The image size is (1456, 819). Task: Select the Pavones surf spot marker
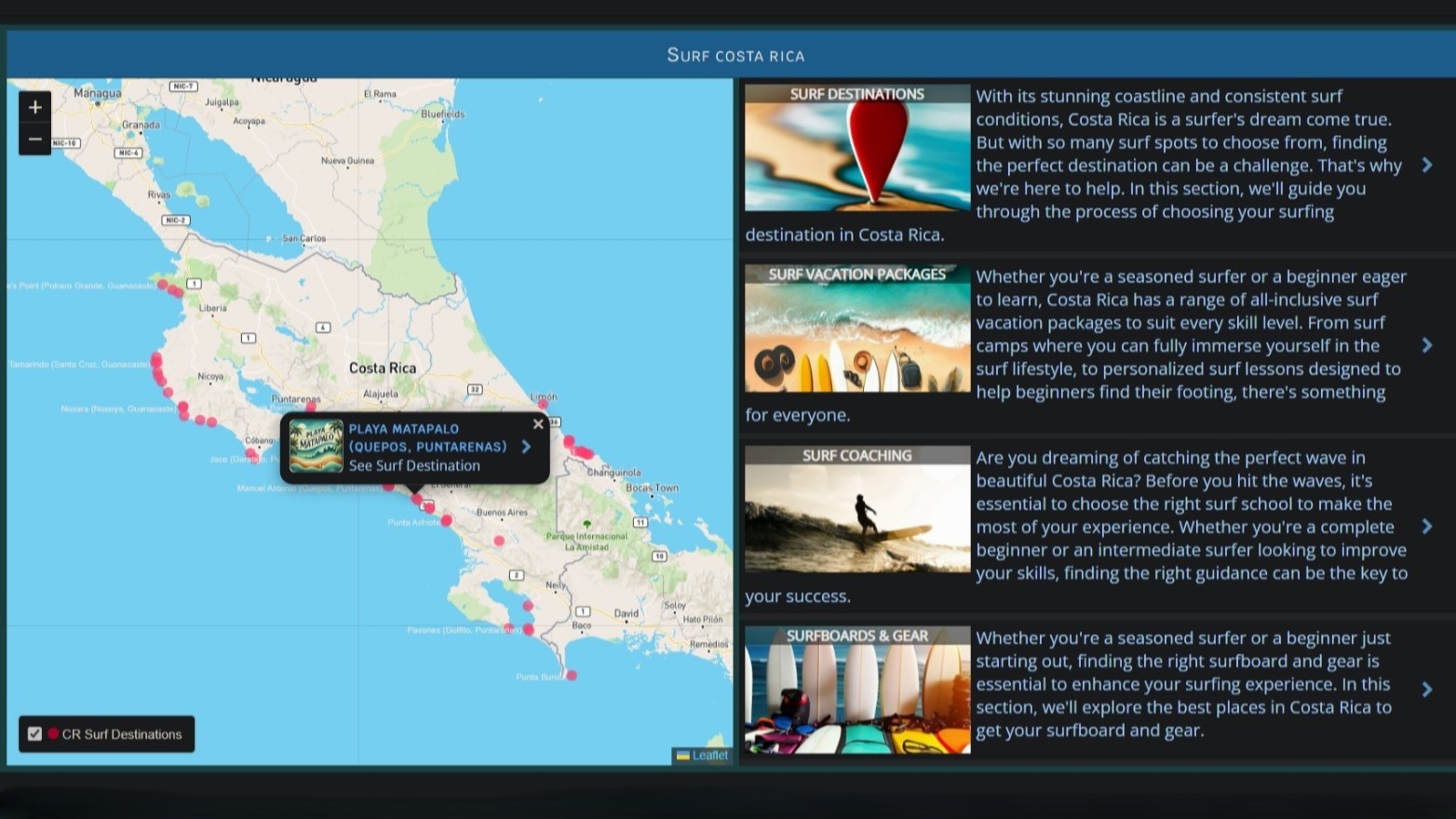(x=529, y=630)
